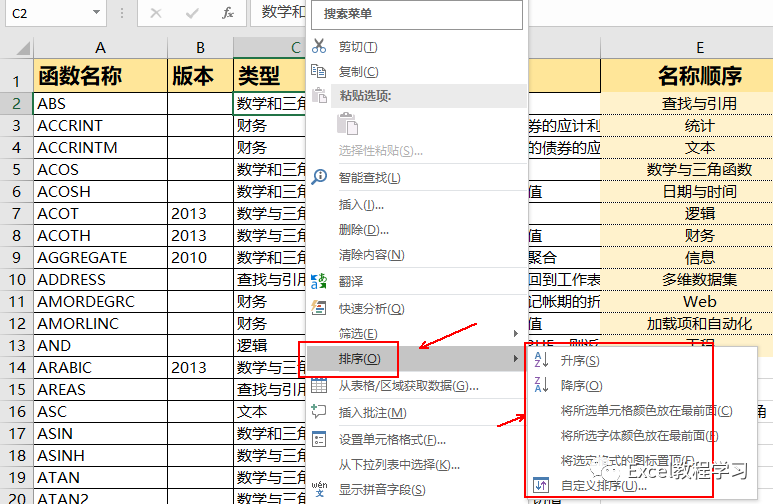Click the Smart Lookup magnifier icon
773x504 pixels.
pos(319,177)
